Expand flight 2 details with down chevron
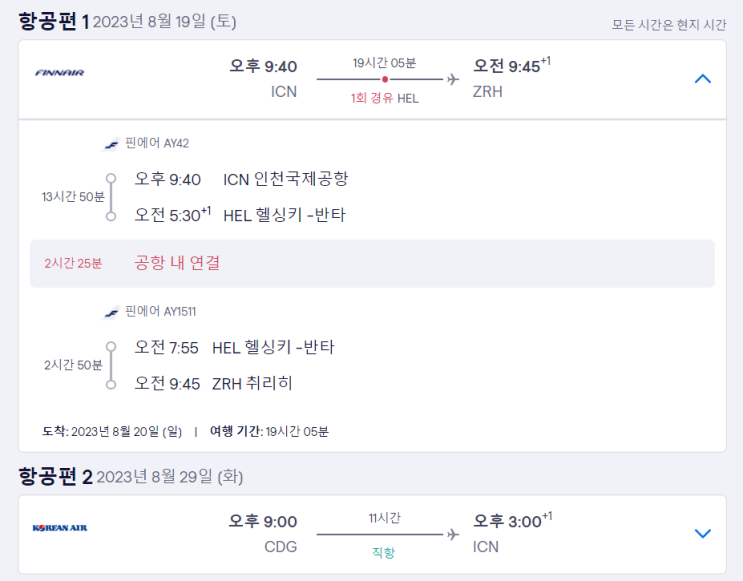Screen dimensions: 743x581 tap(702, 534)
